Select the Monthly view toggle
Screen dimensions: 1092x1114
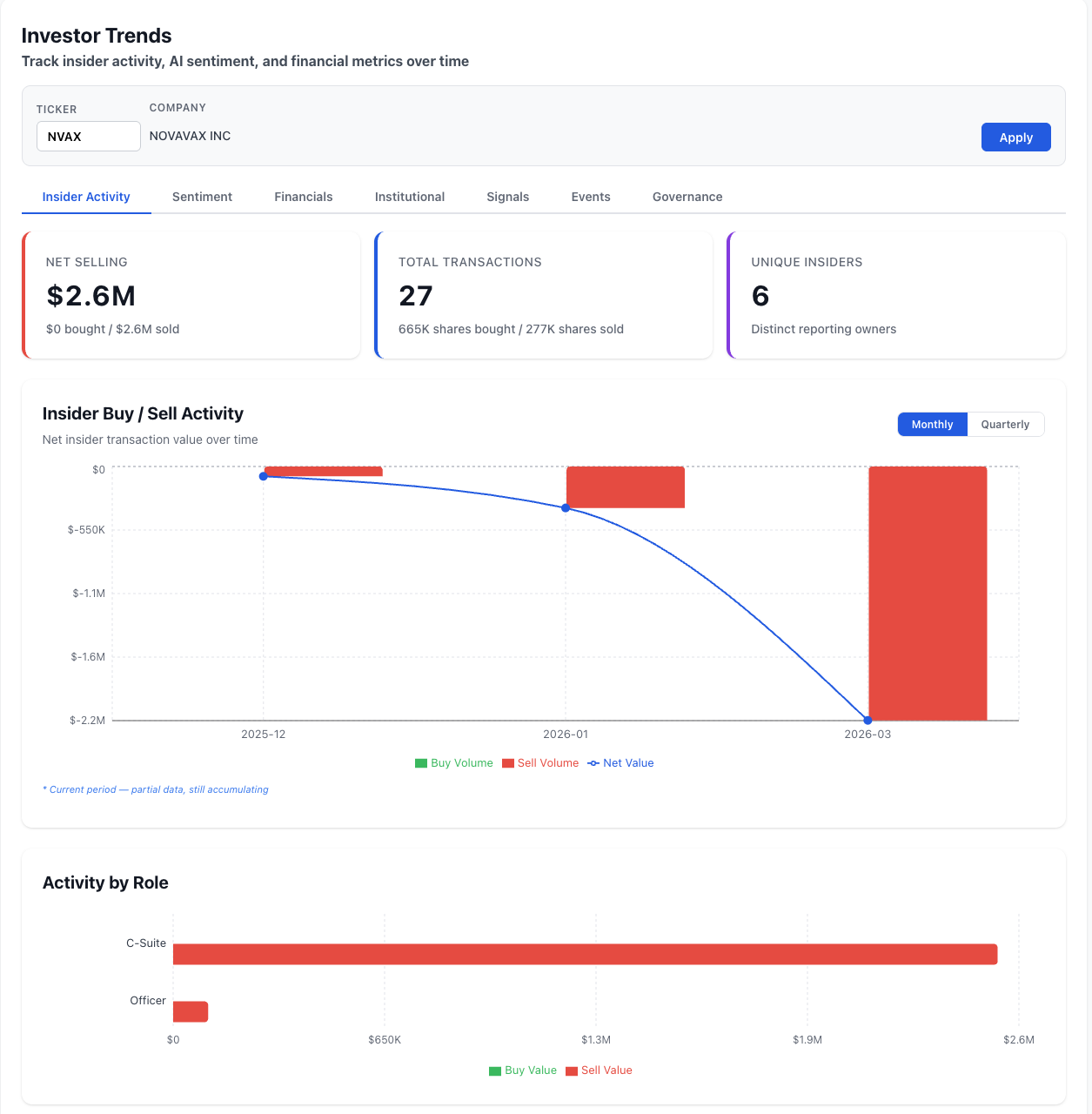(932, 425)
